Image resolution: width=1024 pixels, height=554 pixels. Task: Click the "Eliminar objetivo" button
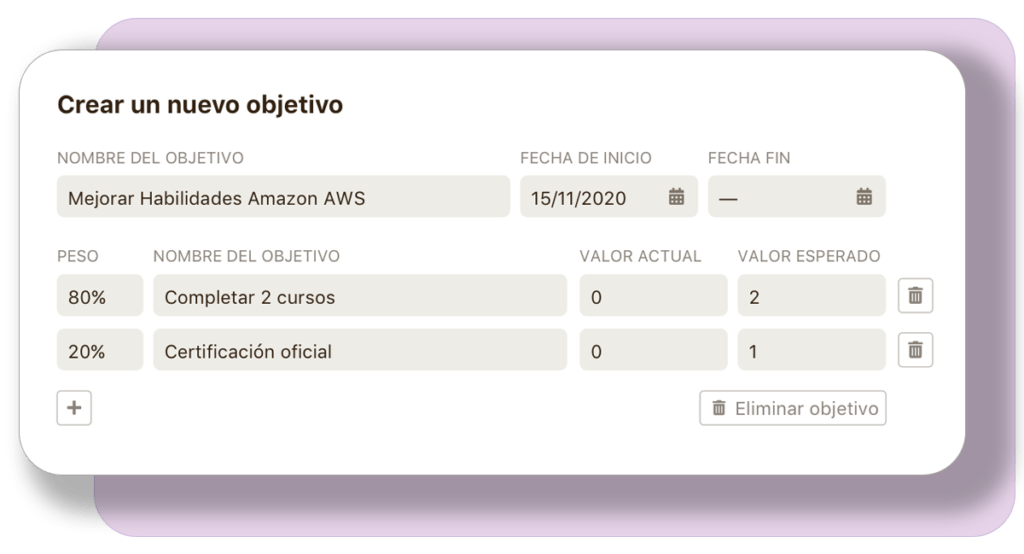point(793,408)
